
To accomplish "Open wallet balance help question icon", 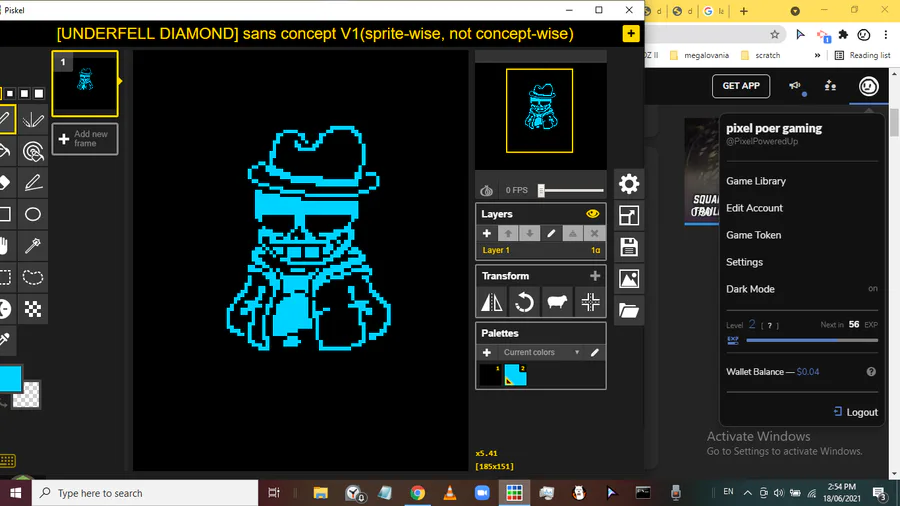I will pos(871,372).
